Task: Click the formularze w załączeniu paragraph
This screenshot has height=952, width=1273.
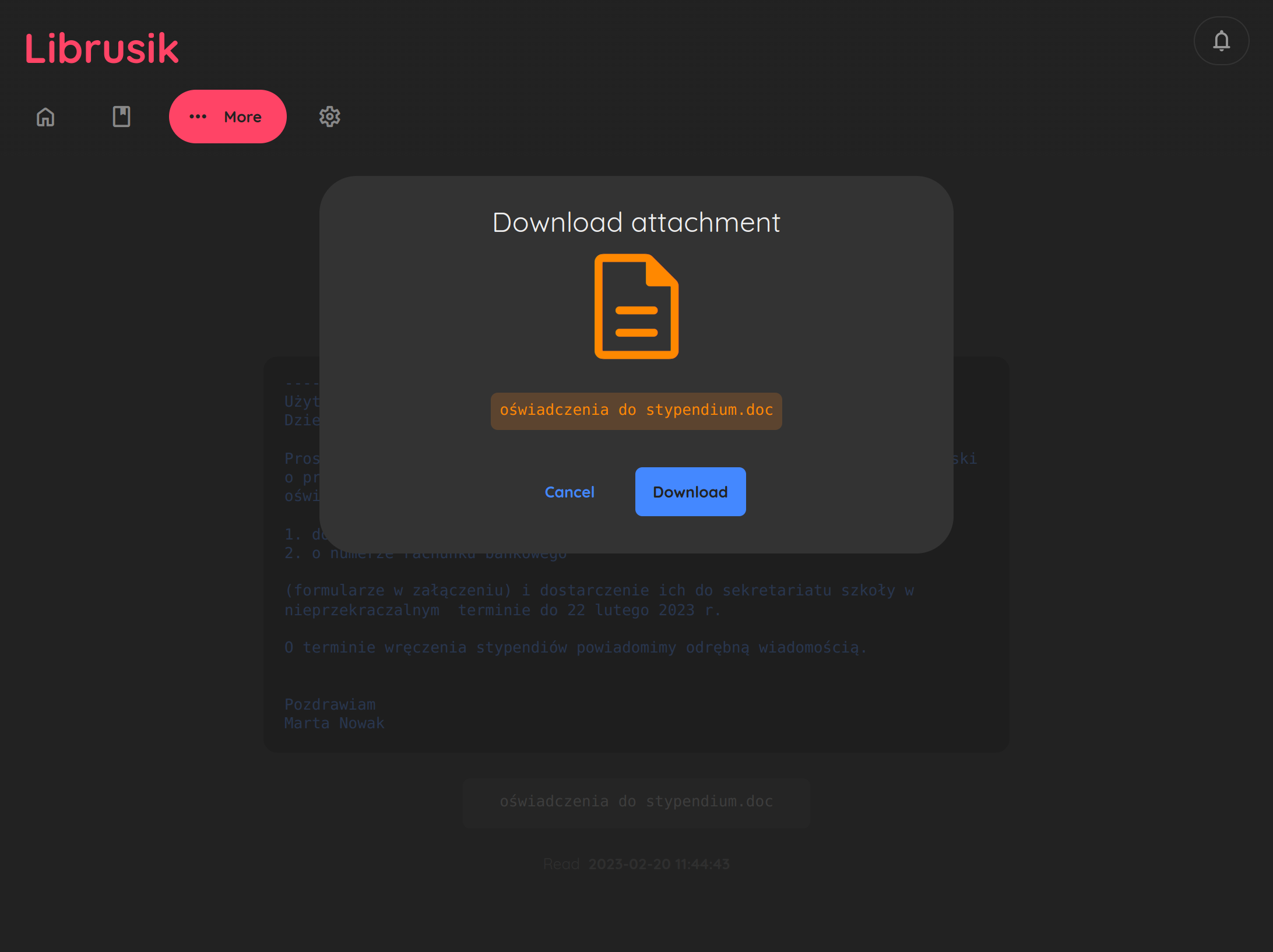Action: (599, 591)
